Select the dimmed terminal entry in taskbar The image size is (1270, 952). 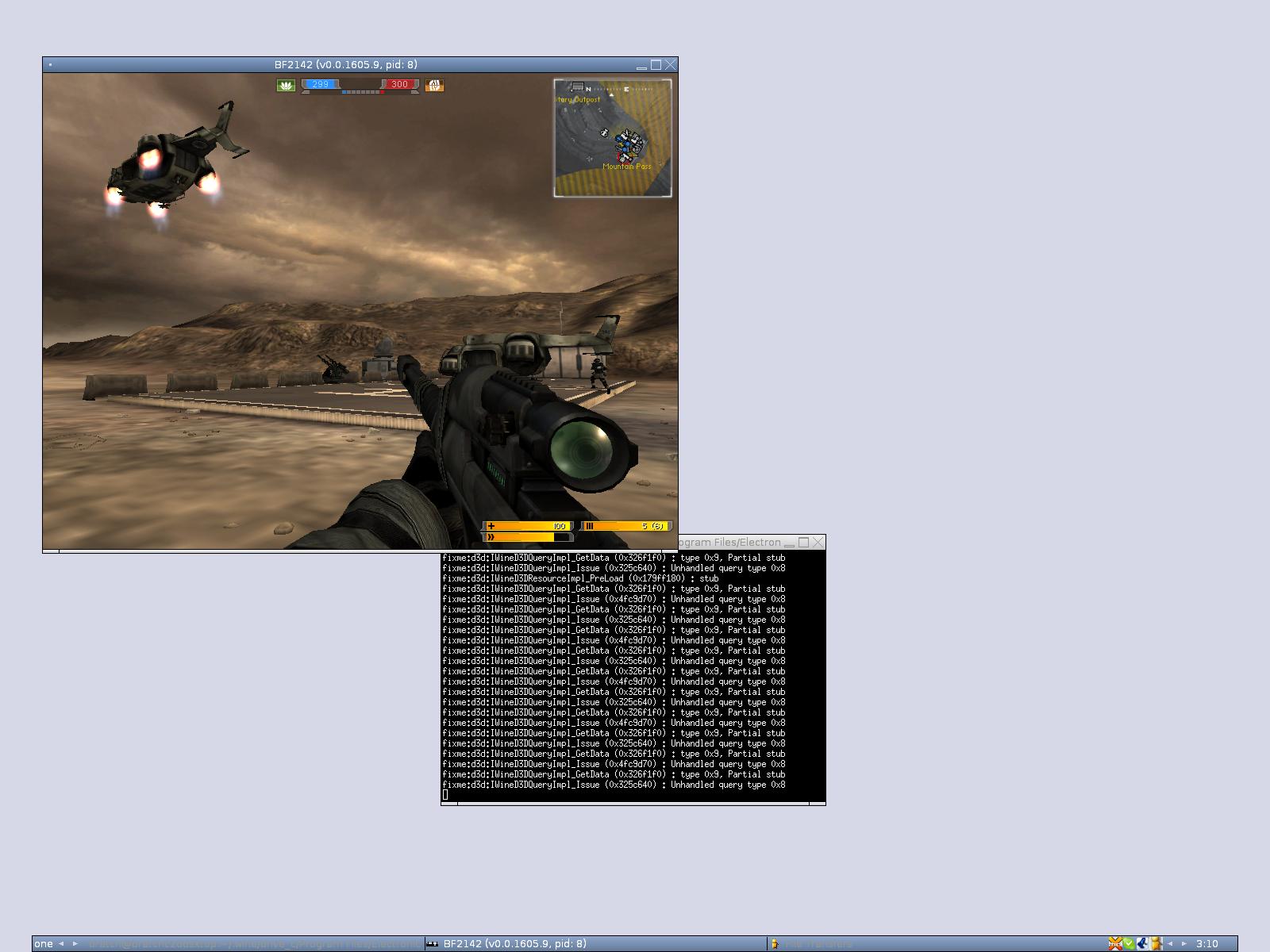tap(253, 944)
